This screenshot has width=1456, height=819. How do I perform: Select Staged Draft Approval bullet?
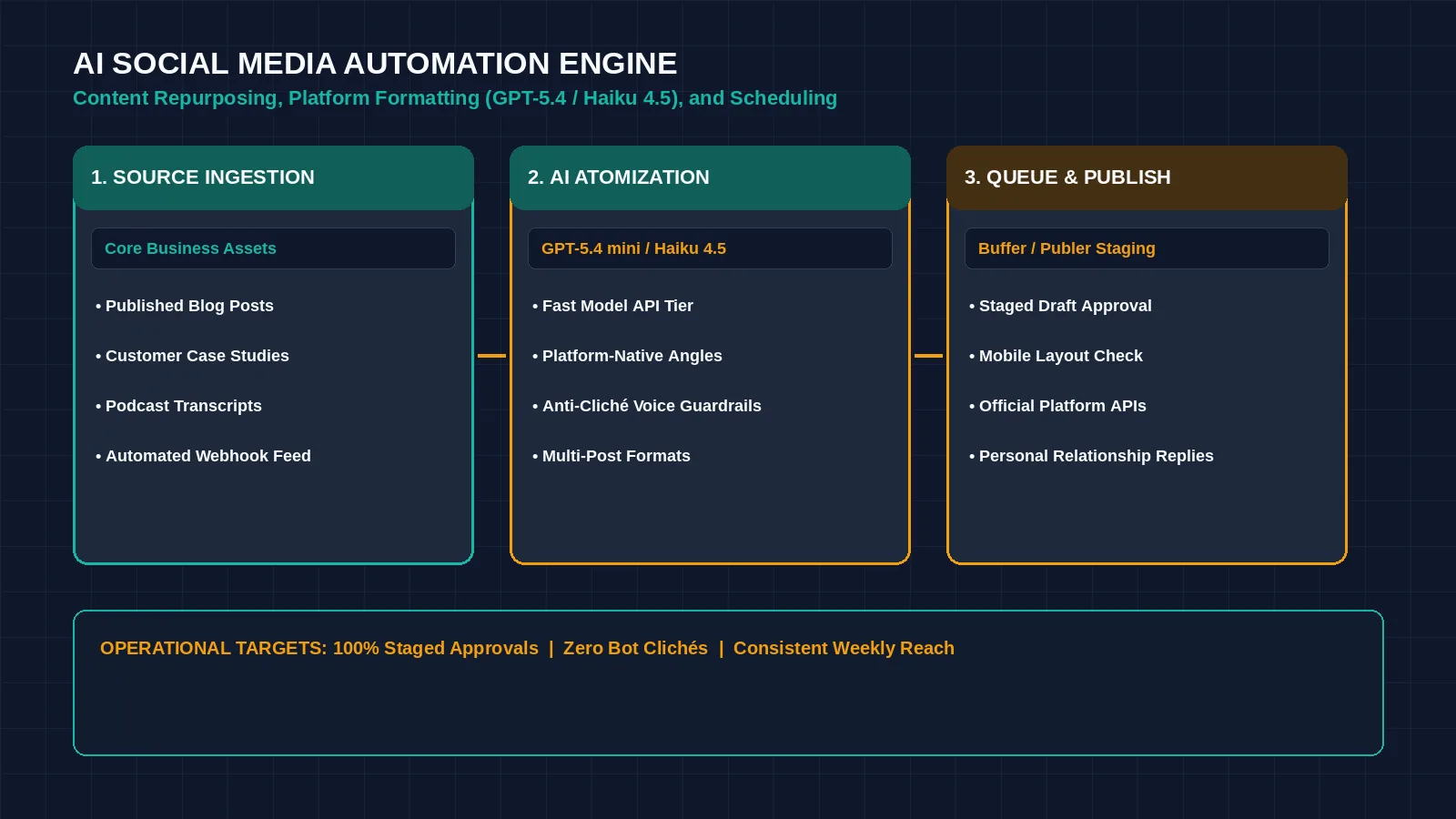(x=1060, y=306)
